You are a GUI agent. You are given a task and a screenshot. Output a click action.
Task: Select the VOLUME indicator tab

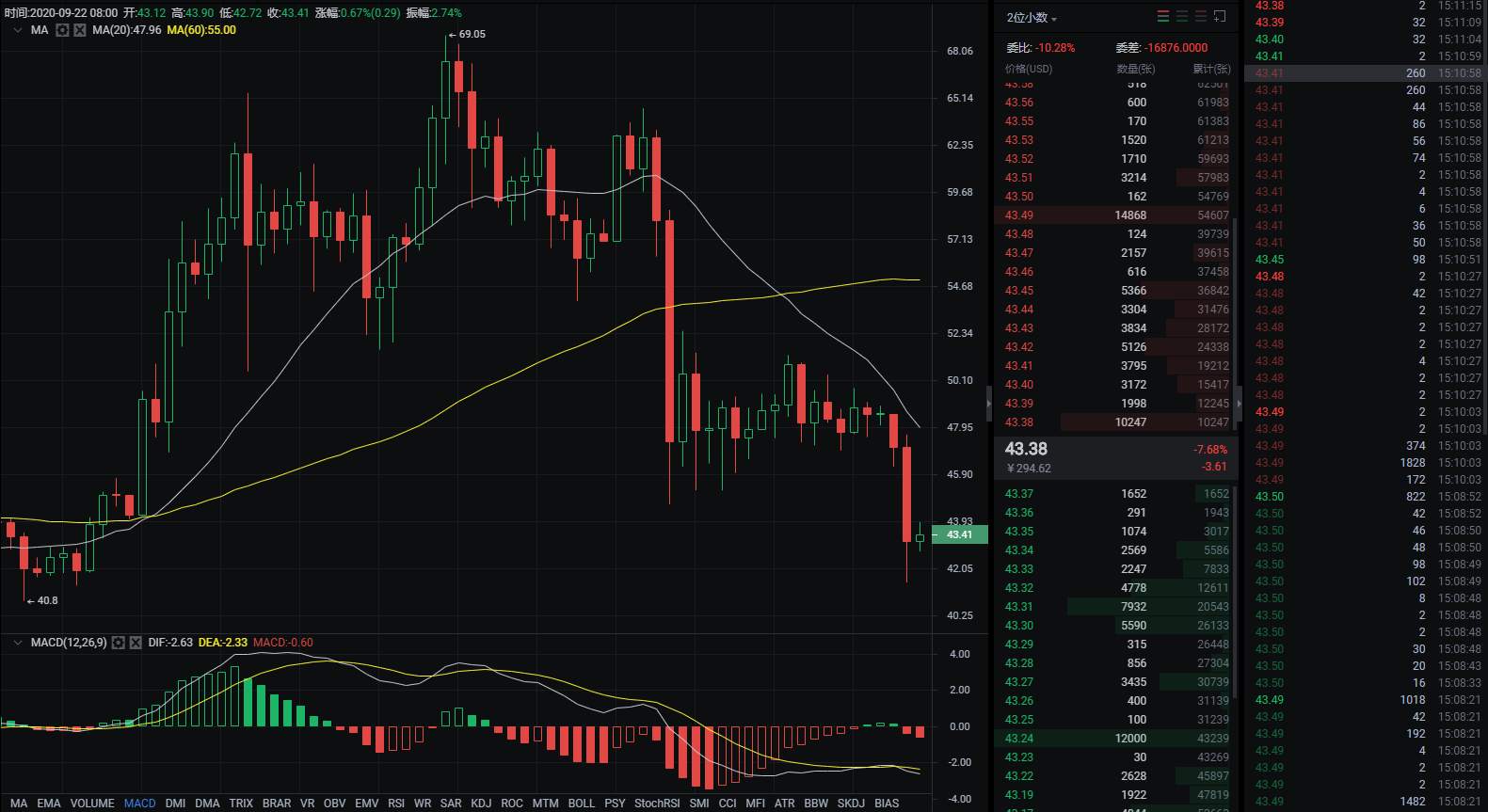(92, 804)
